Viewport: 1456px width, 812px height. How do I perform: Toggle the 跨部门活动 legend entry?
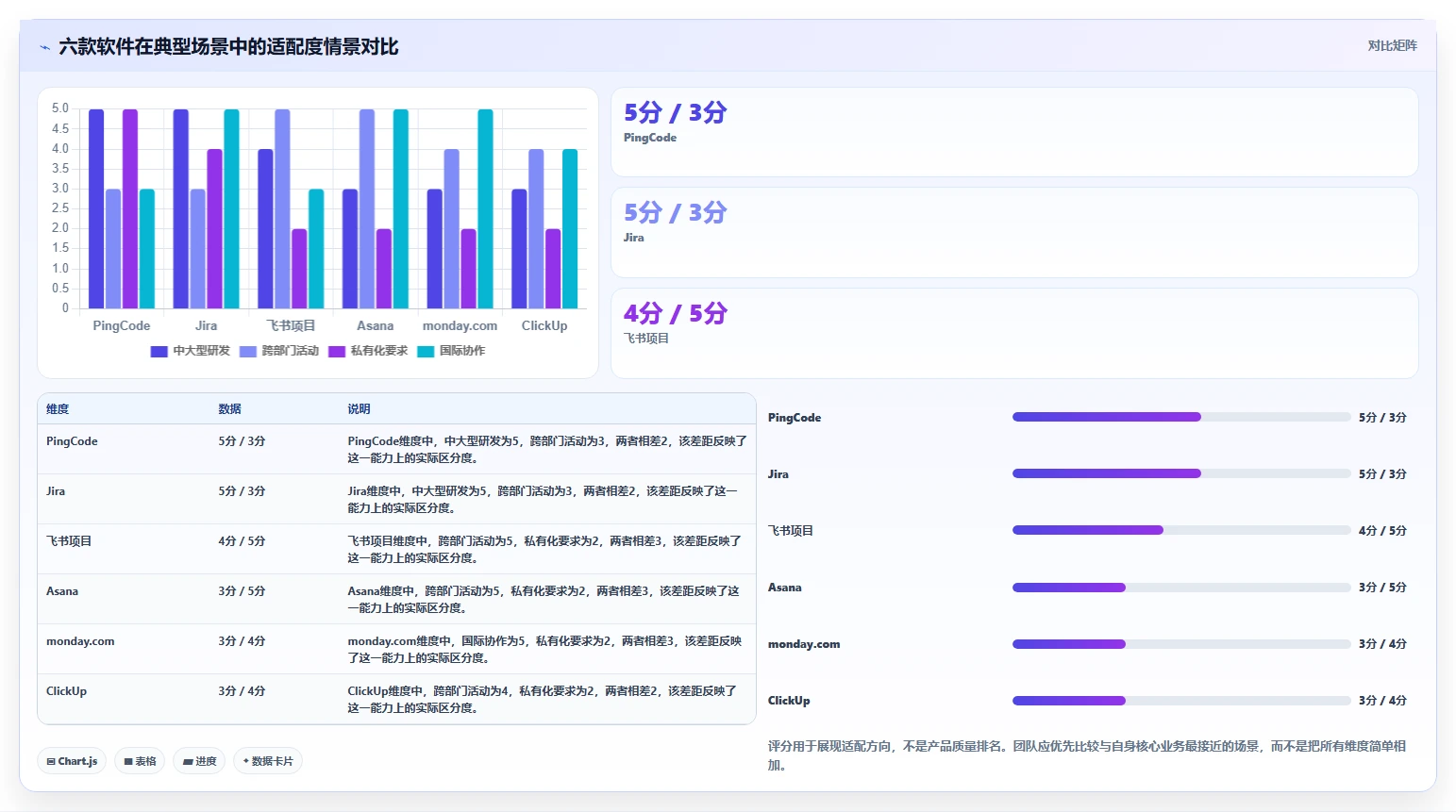(x=279, y=351)
